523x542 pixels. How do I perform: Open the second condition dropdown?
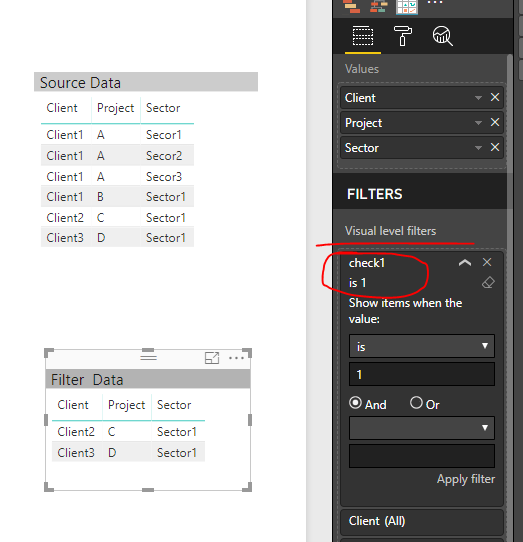pyautogui.click(x=422, y=428)
